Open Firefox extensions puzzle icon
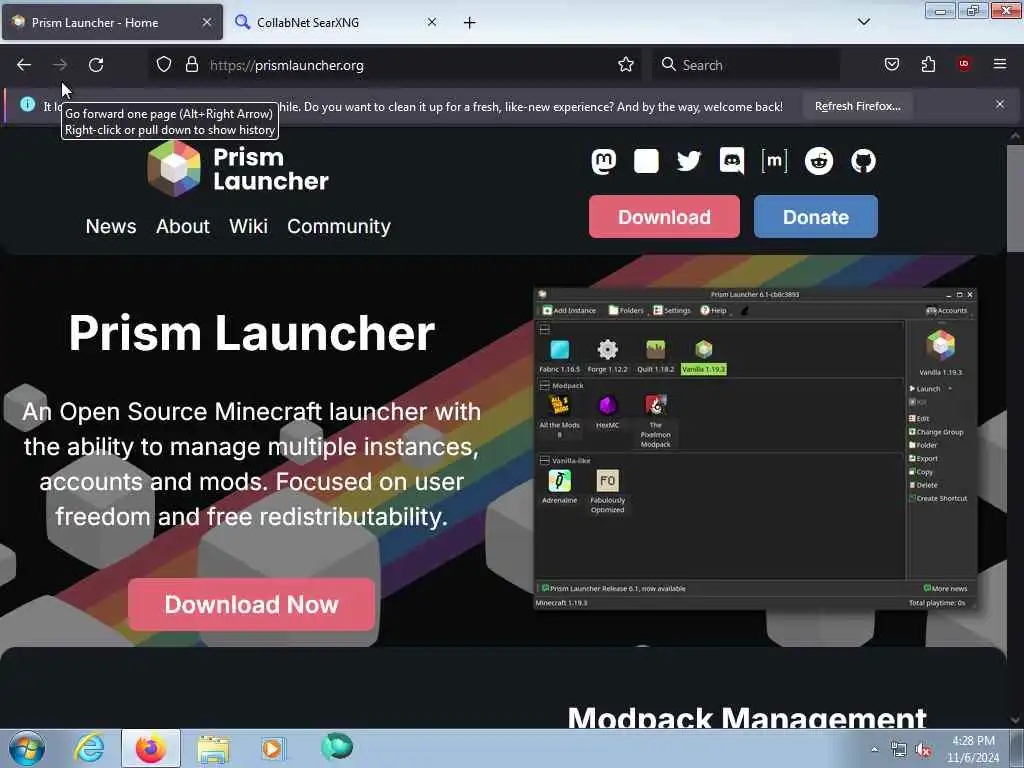This screenshot has width=1024, height=768. coord(928,64)
